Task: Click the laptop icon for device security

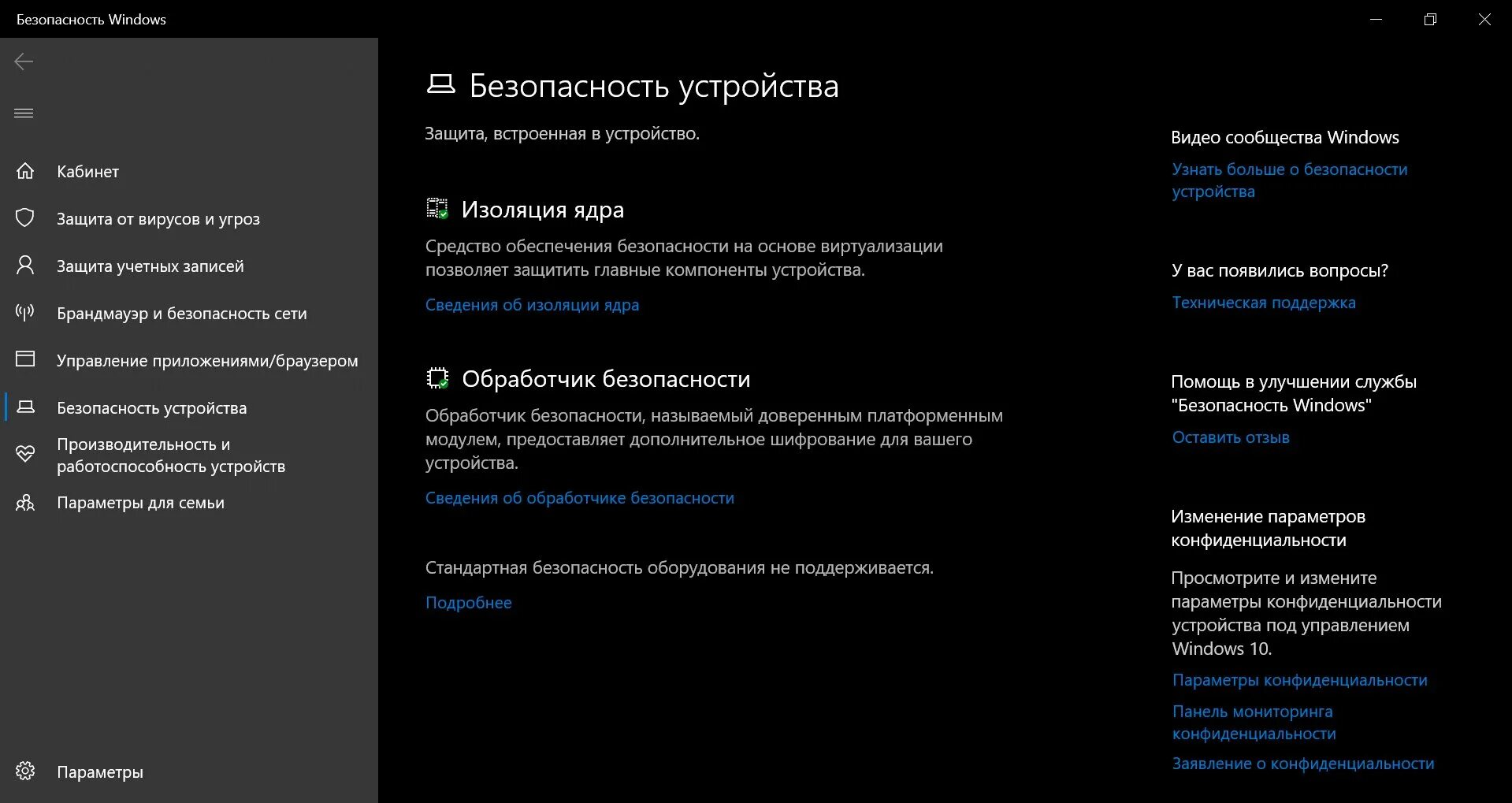Action: pos(25,407)
